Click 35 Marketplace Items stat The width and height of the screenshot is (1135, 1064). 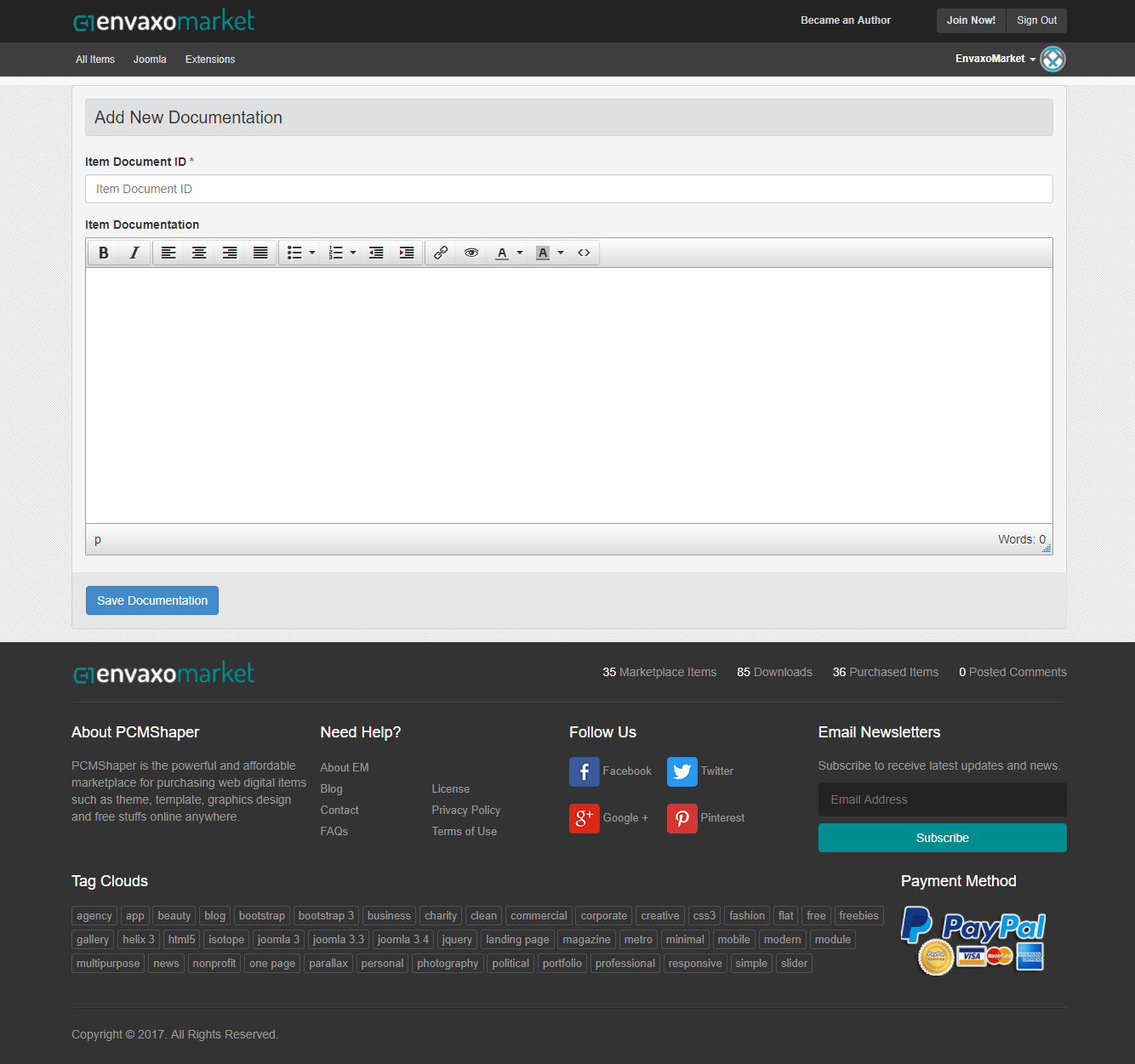[x=659, y=672]
